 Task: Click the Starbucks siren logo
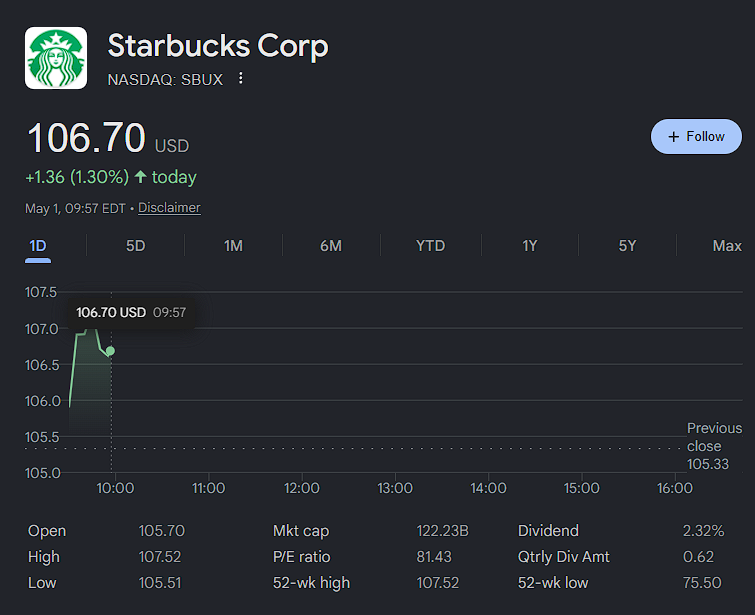point(56,58)
